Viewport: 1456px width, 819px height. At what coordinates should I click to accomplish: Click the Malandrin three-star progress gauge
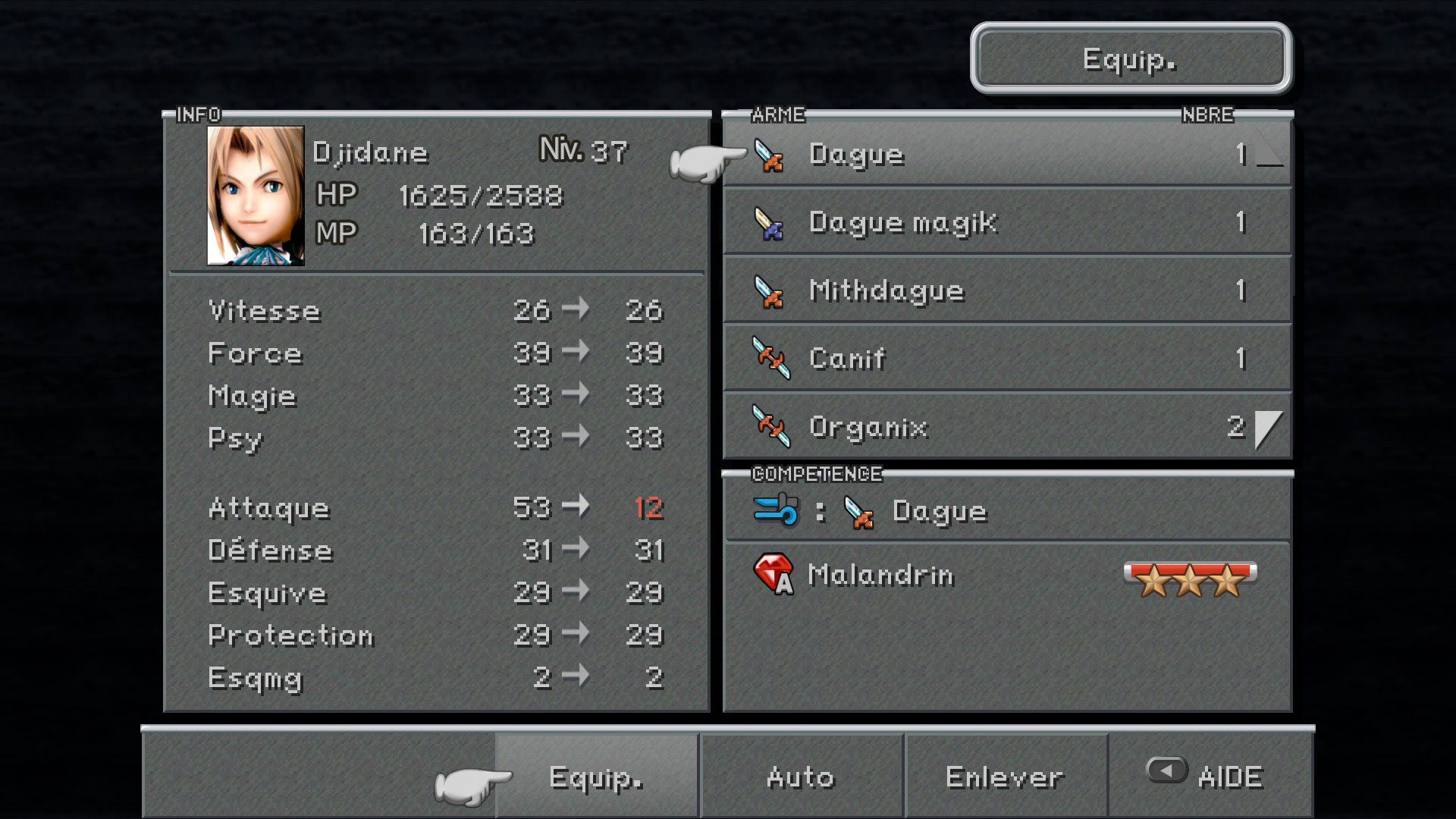1190,579
